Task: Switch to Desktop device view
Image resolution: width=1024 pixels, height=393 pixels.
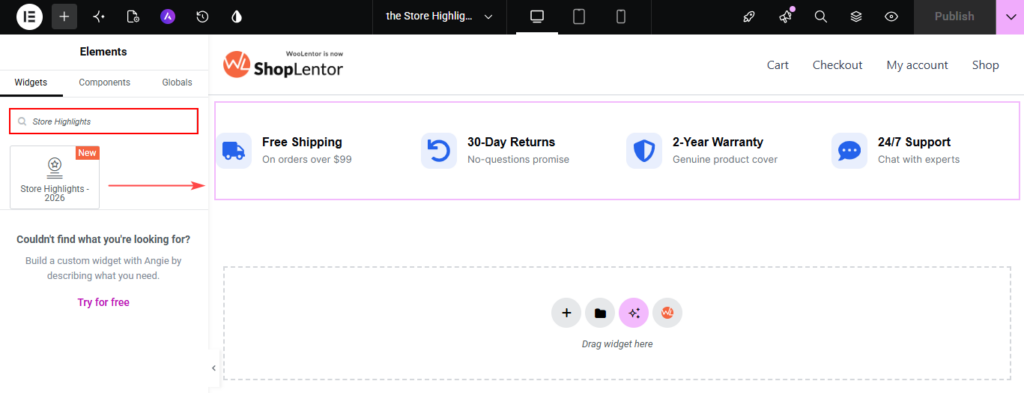Action: tap(537, 16)
